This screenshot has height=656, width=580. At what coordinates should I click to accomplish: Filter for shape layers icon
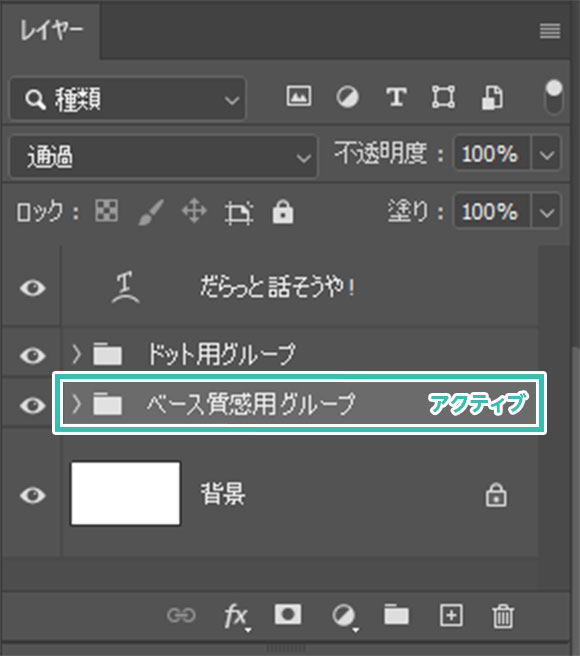coord(444,97)
